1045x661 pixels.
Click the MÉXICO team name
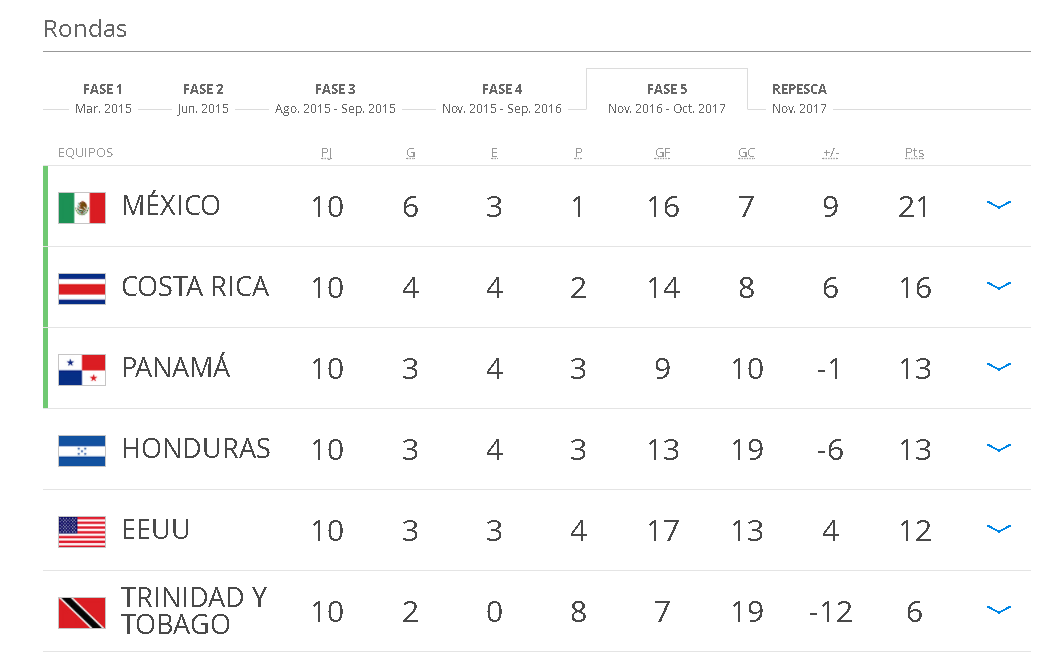[171, 206]
